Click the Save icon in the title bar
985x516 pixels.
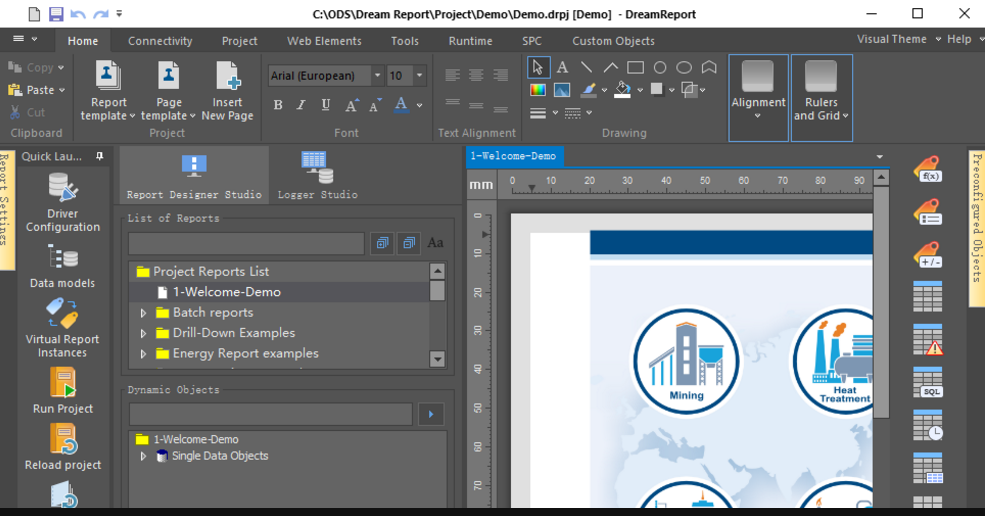[56, 14]
